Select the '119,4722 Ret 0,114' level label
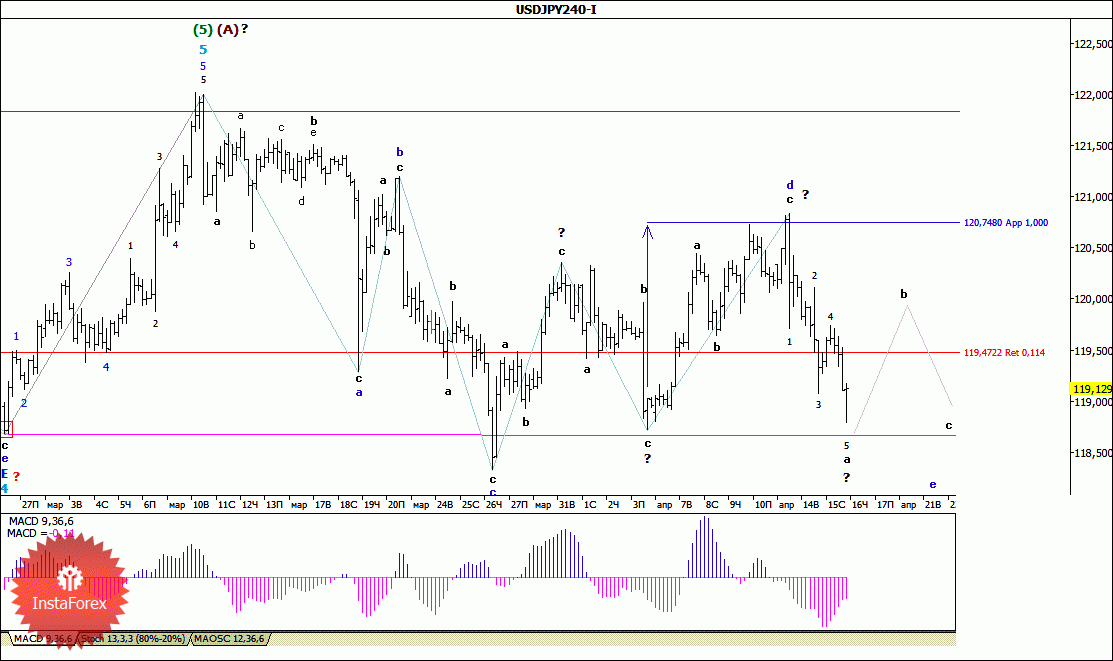Image resolution: width=1113 pixels, height=661 pixels. [1004, 353]
